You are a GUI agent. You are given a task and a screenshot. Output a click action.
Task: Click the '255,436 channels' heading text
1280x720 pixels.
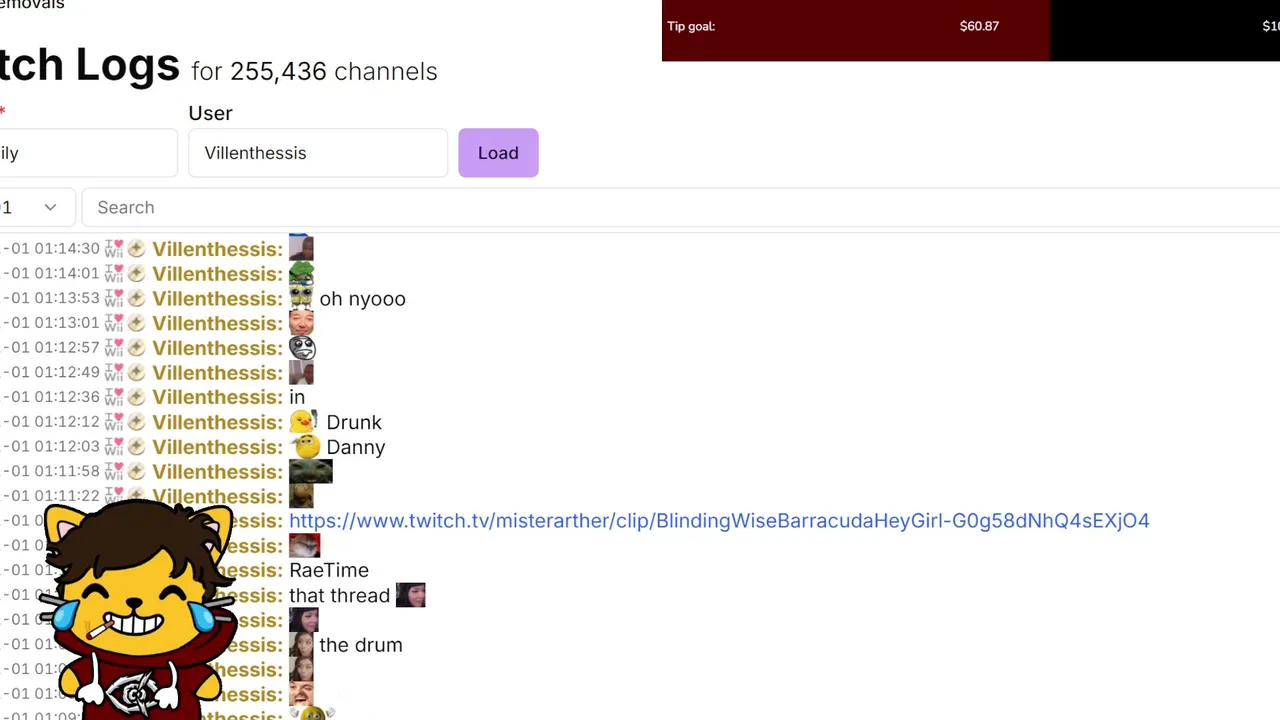click(x=334, y=71)
